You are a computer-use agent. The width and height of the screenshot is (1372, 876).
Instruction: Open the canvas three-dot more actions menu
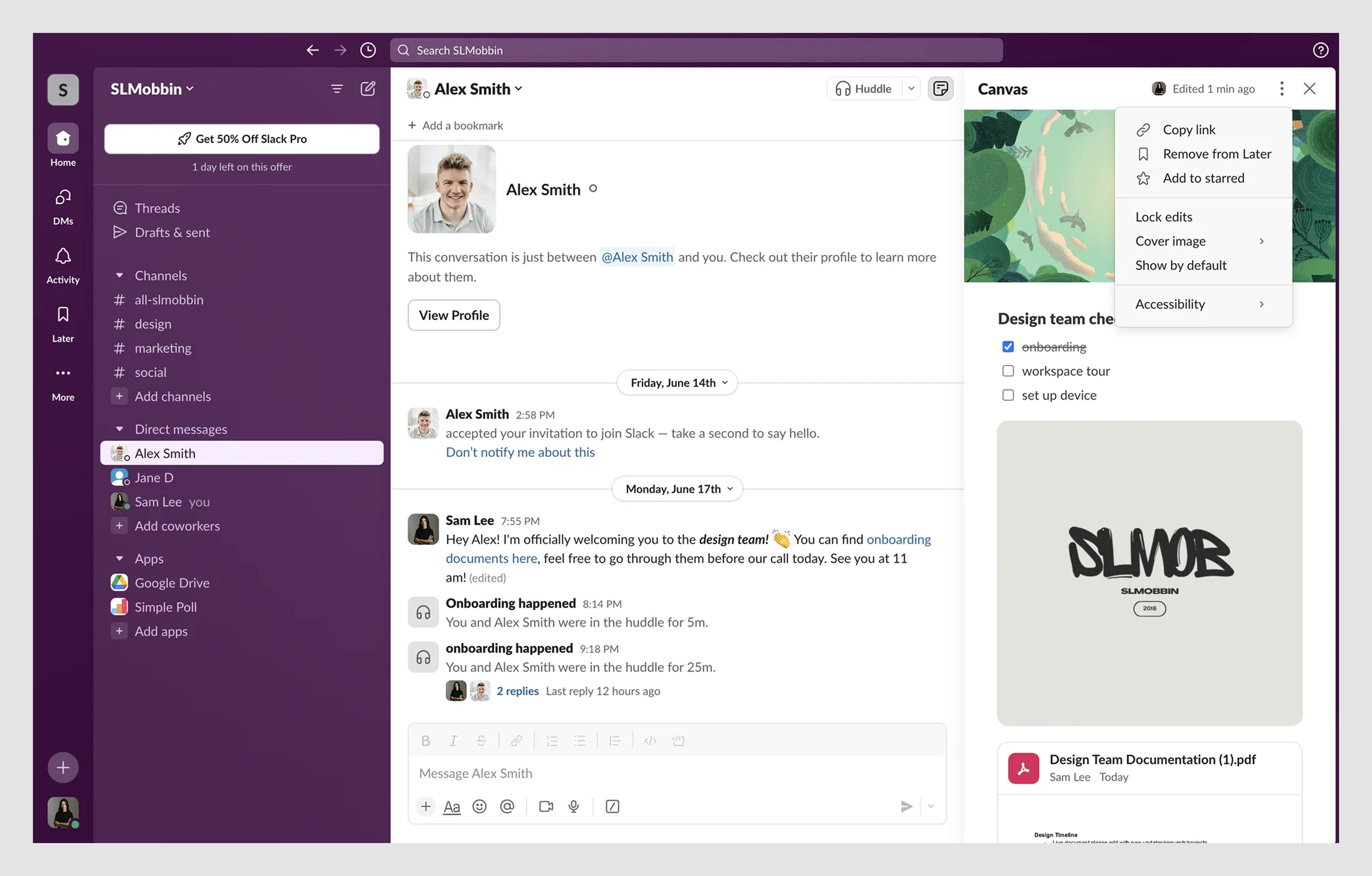(1281, 89)
